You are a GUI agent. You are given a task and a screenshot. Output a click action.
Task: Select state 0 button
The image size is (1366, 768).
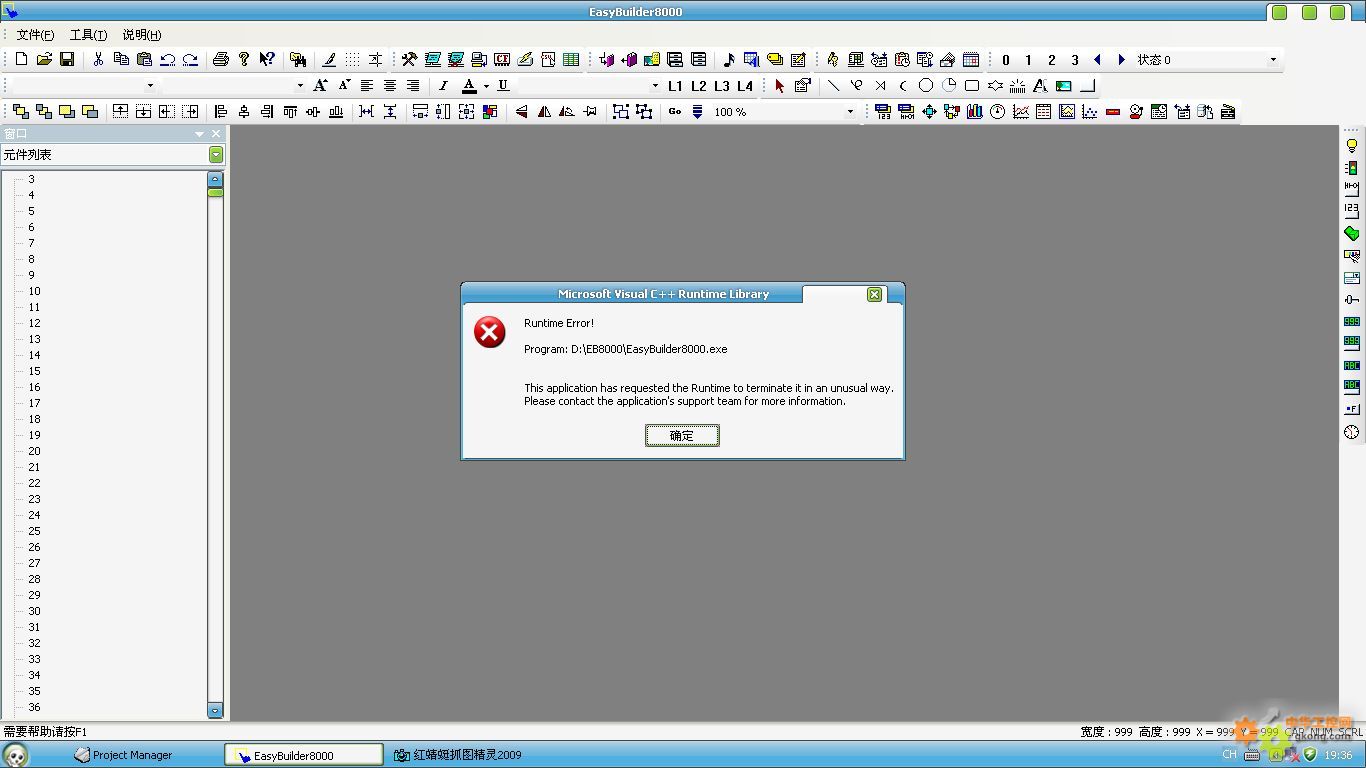(x=1006, y=60)
